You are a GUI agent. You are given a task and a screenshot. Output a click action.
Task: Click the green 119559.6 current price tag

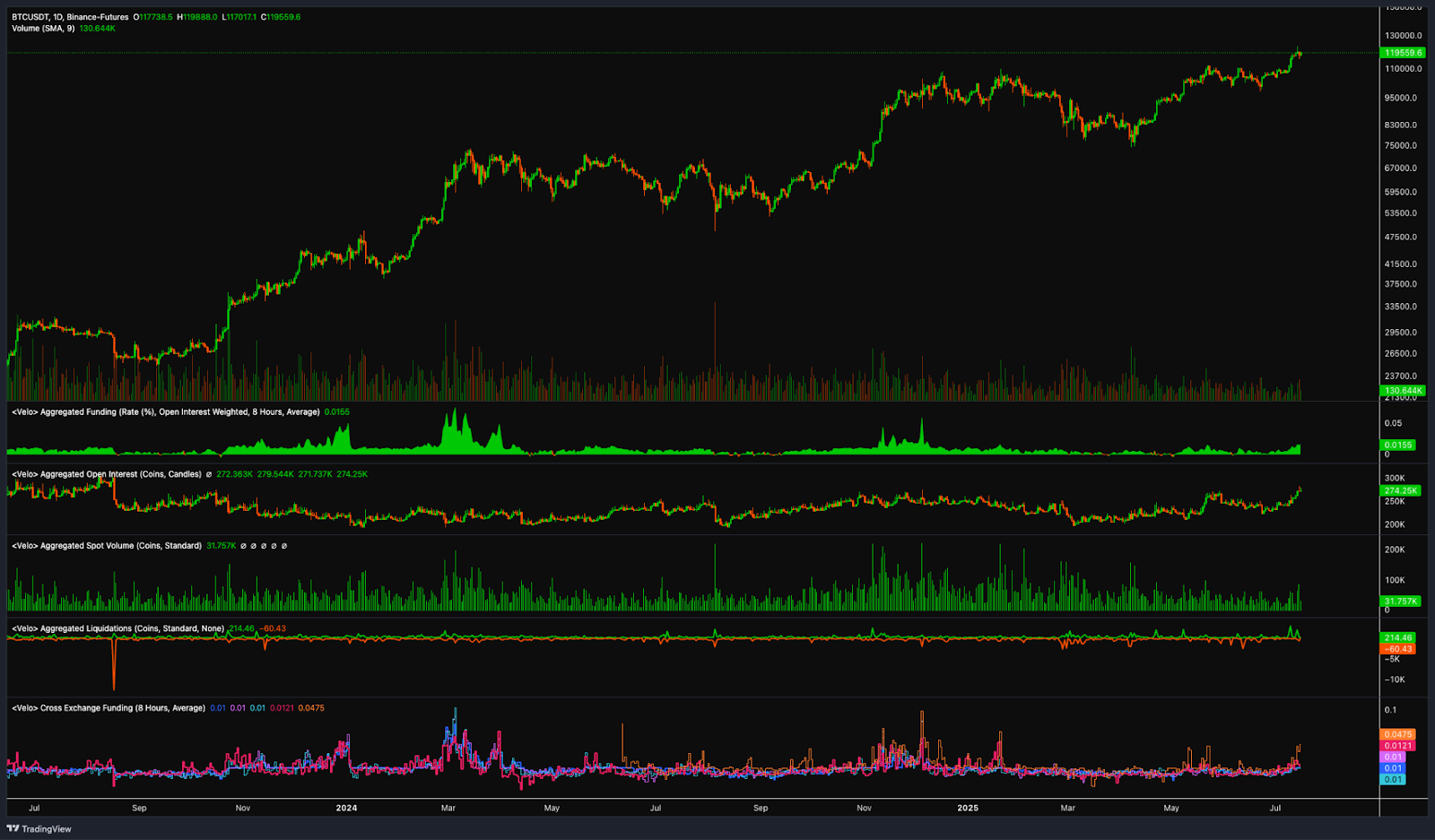pyautogui.click(x=1403, y=53)
